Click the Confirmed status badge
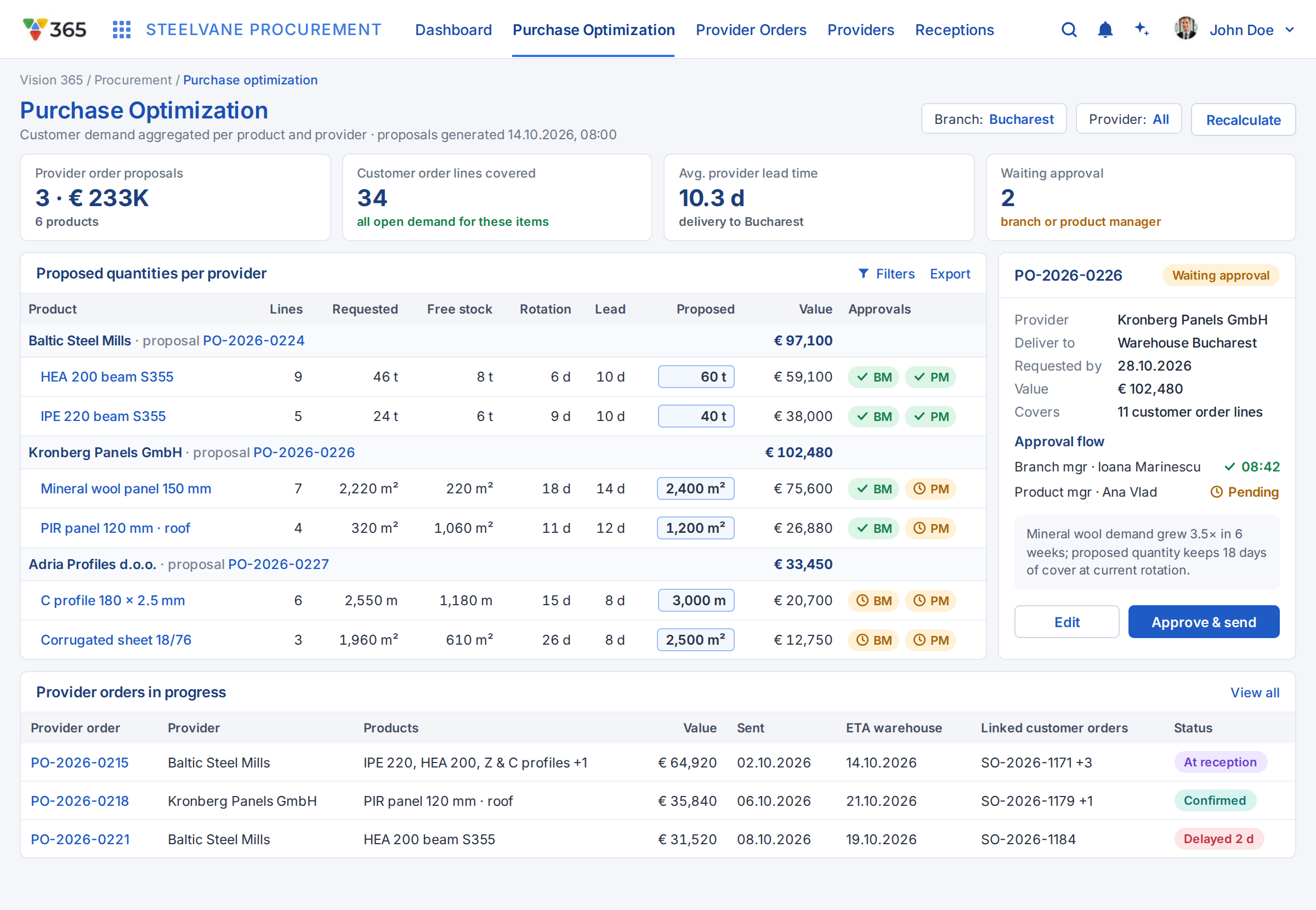Viewport: 1316px width, 910px height. click(1215, 800)
